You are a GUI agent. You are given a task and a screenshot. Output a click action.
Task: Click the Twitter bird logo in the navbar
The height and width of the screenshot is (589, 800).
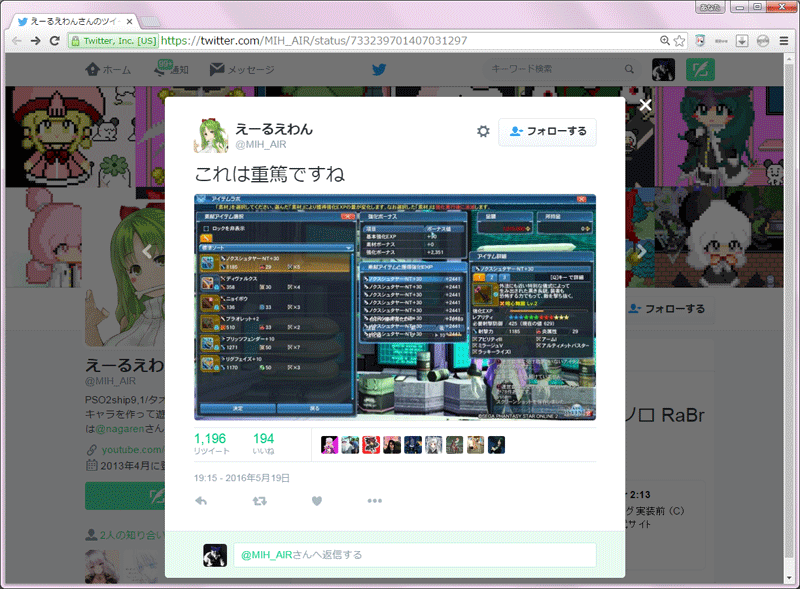pos(379,69)
